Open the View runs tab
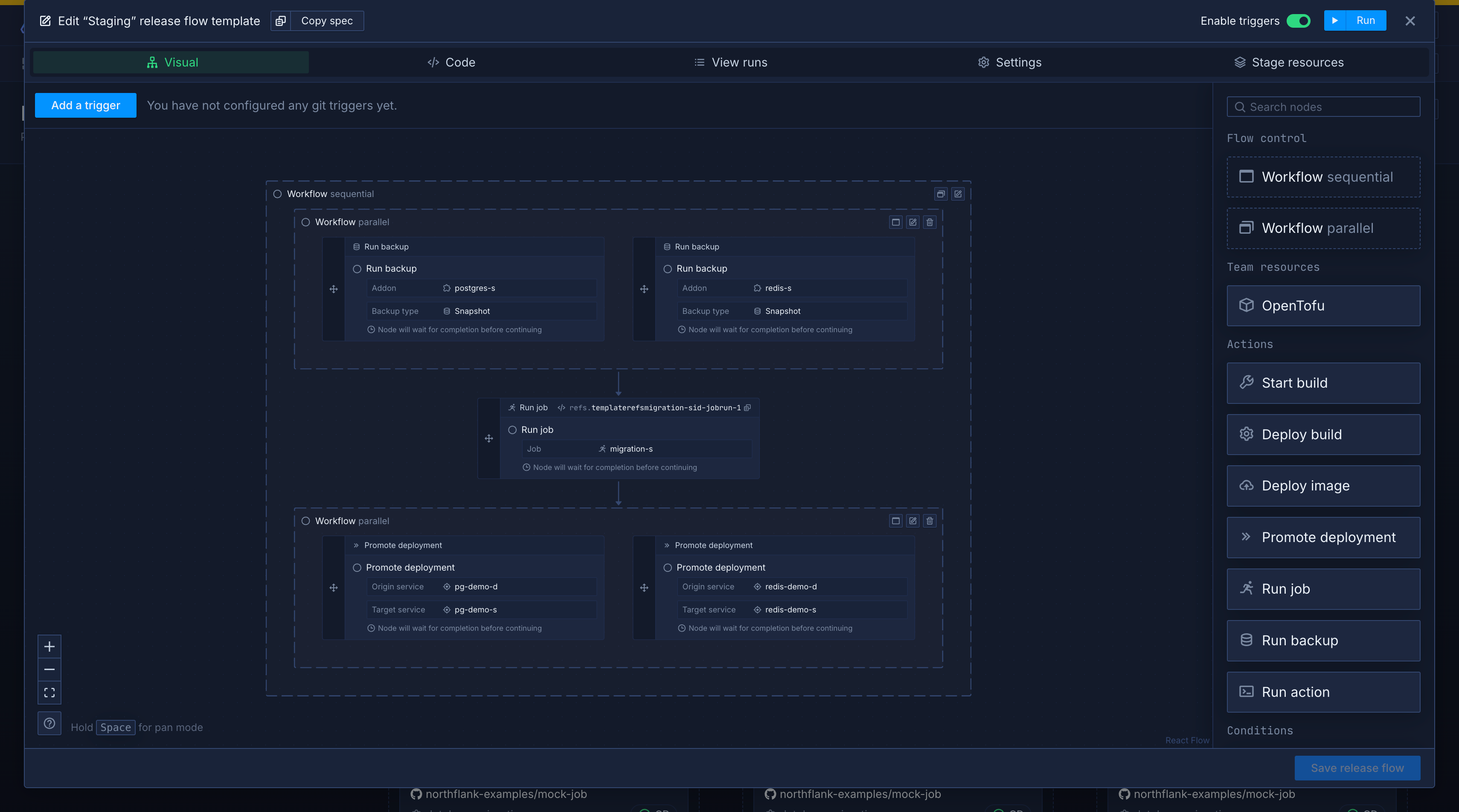 731,62
